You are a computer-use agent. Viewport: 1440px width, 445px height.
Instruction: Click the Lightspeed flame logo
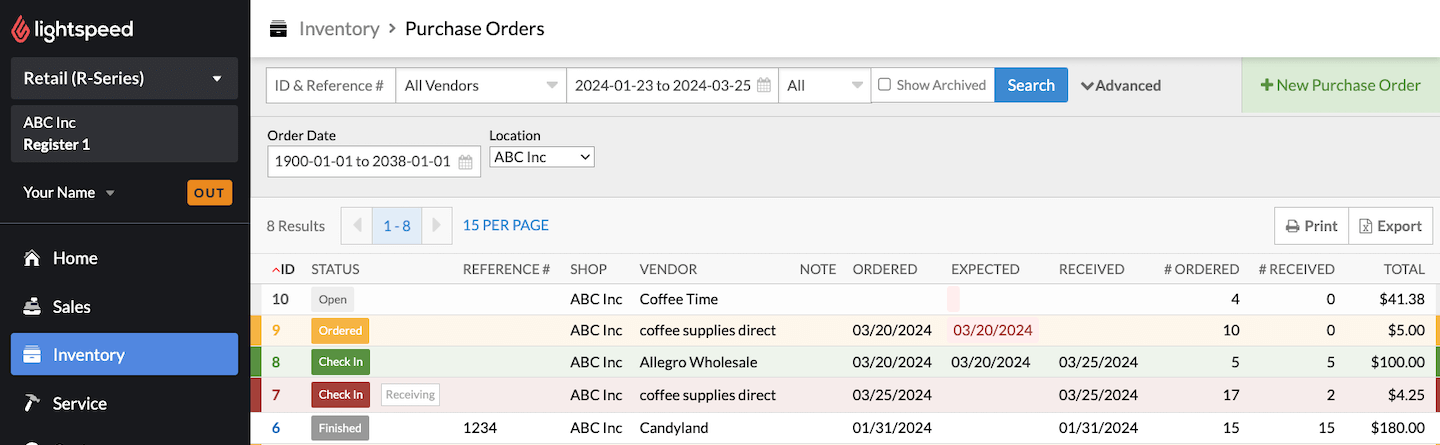[20, 30]
